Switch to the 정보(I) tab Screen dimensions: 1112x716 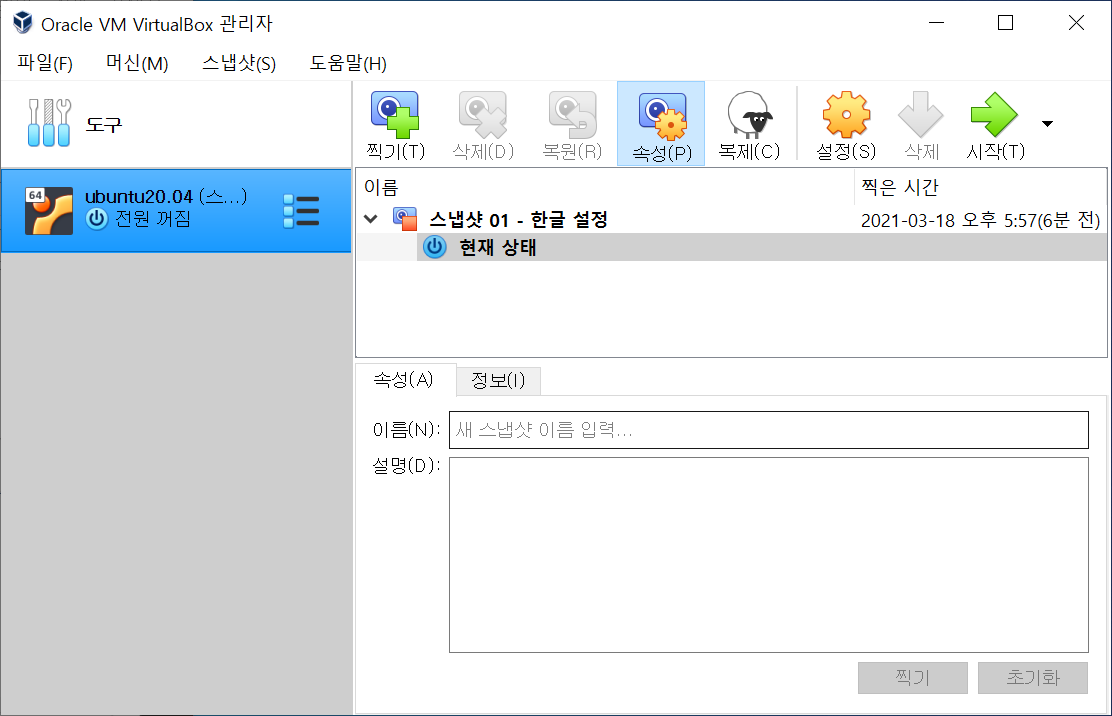pos(499,381)
